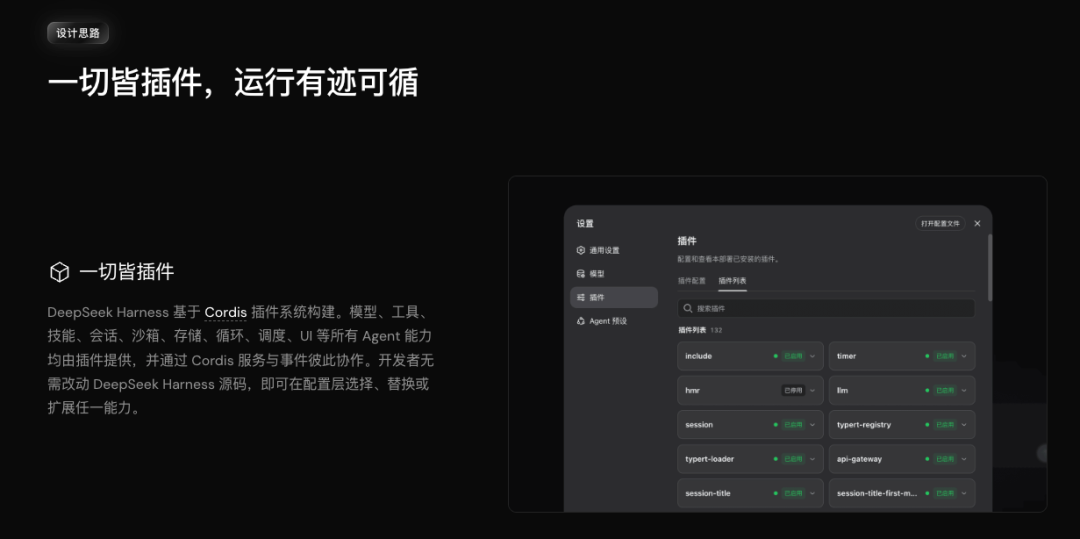Expand the typert-loader plugin chevron
This screenshot has width=1080, height=539.
pos(813,460)
